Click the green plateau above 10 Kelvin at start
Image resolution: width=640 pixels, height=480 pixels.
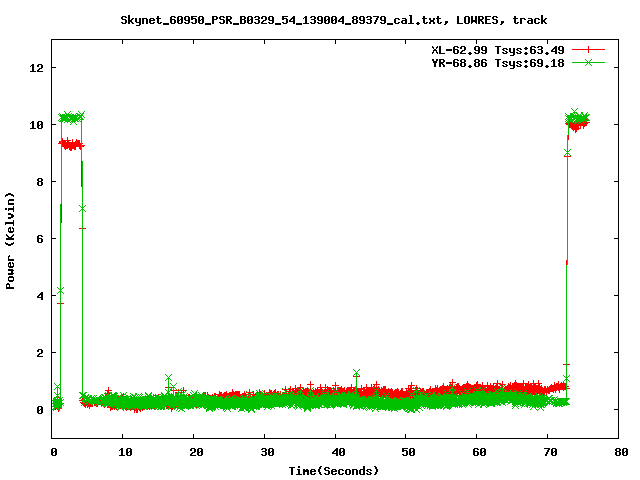70,117
